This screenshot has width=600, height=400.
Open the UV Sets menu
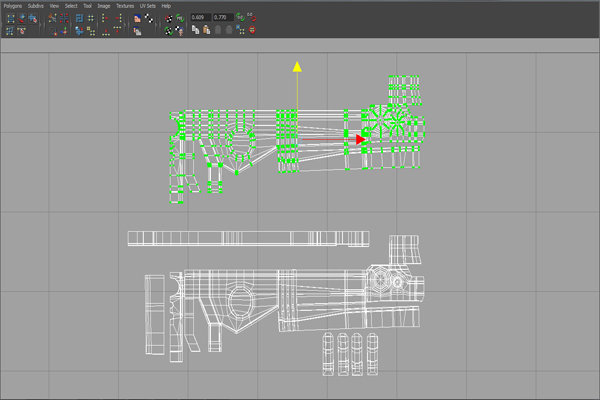coord(148,6)
